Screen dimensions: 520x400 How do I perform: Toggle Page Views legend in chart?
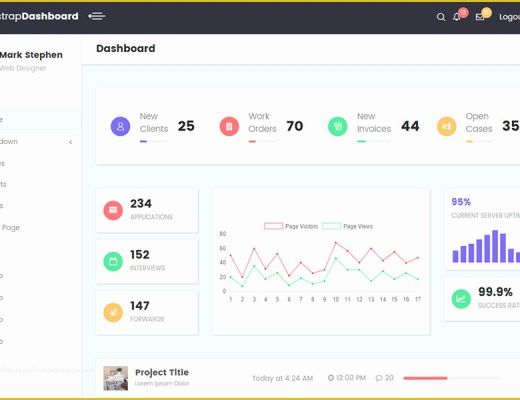point(347,226)
